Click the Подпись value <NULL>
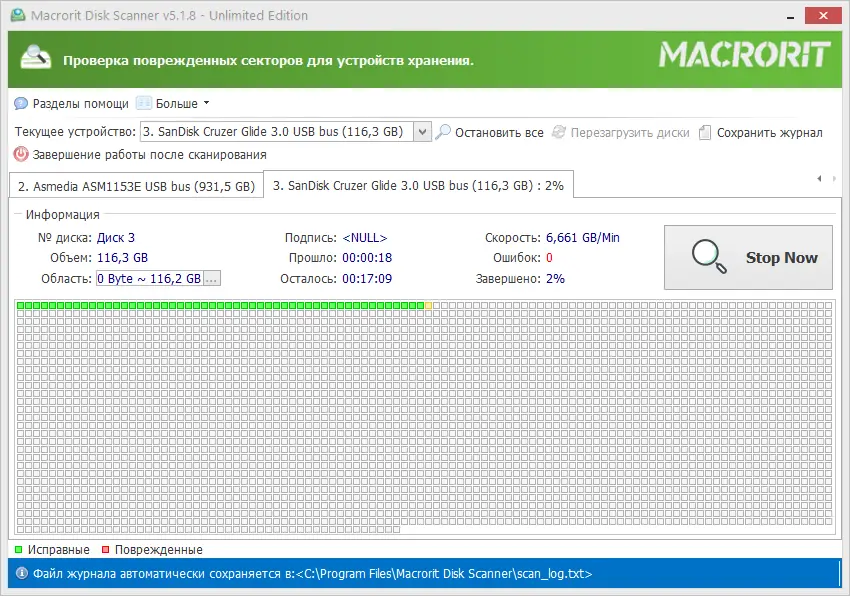Image resolution: width=850 pixels, height=596 pixels. (x=365, y=238)
